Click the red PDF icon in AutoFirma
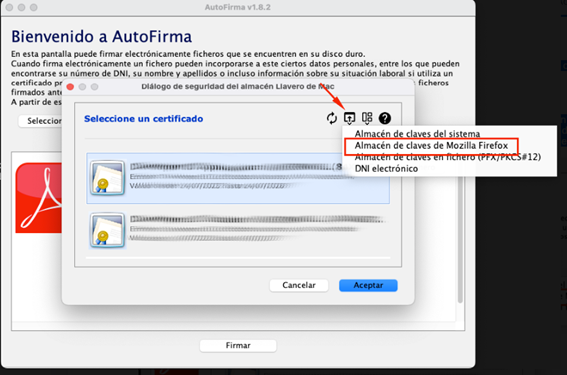567x375 pixels. (x=38, y=198)
